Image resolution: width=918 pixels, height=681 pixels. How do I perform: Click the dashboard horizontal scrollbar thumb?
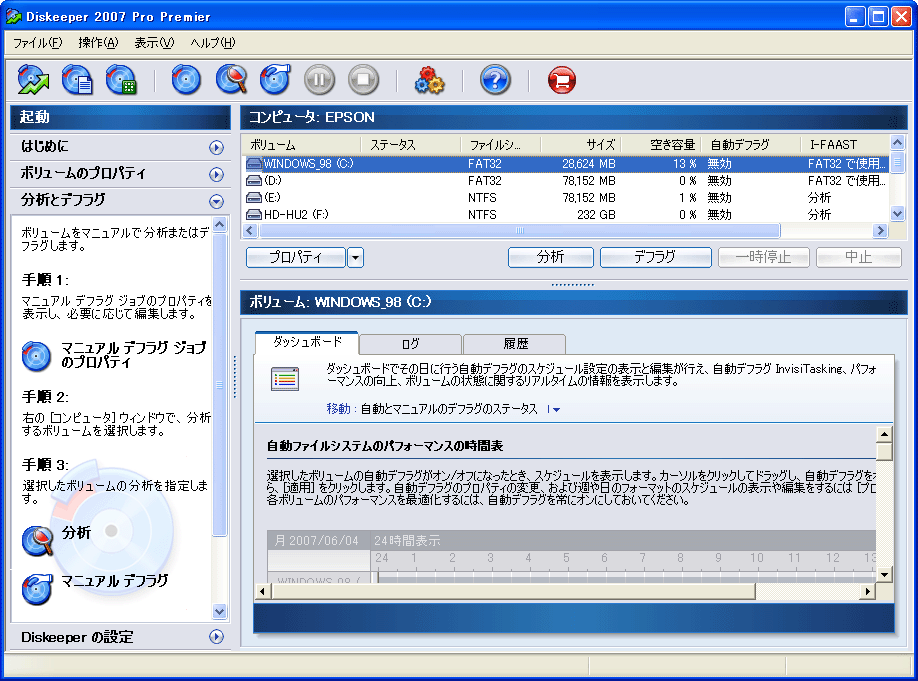514,591
